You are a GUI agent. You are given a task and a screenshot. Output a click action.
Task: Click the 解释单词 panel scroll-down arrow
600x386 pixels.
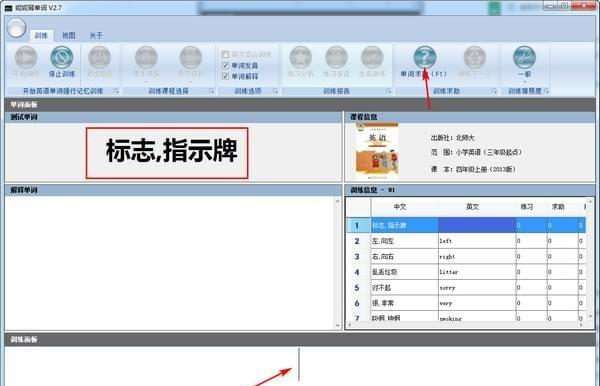337,326
